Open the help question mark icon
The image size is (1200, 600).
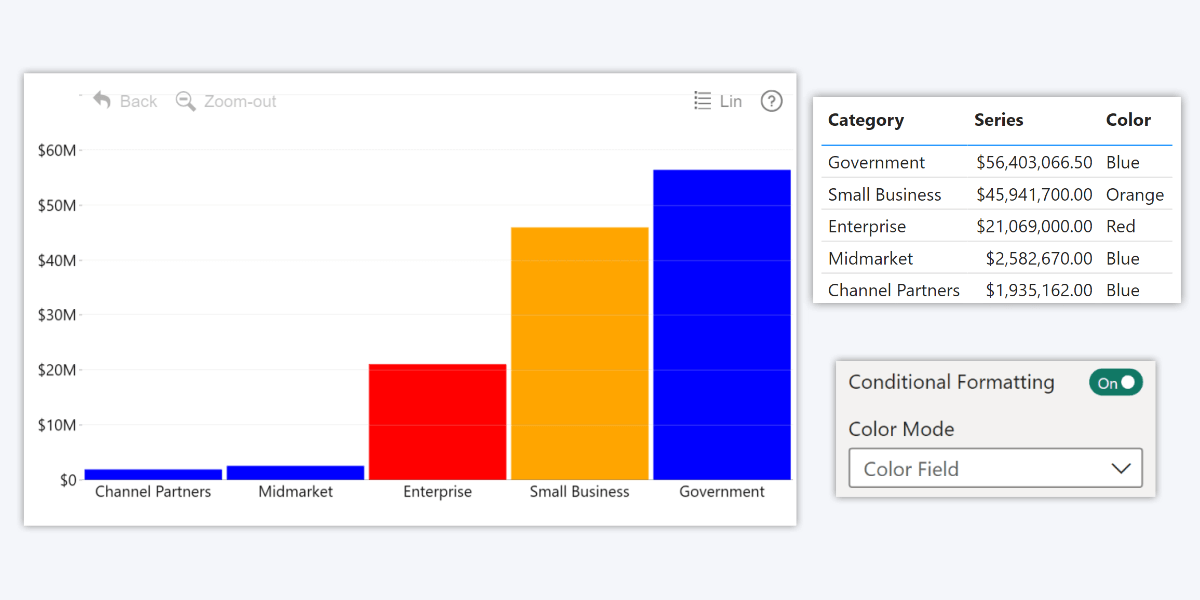tap(771, 101)
